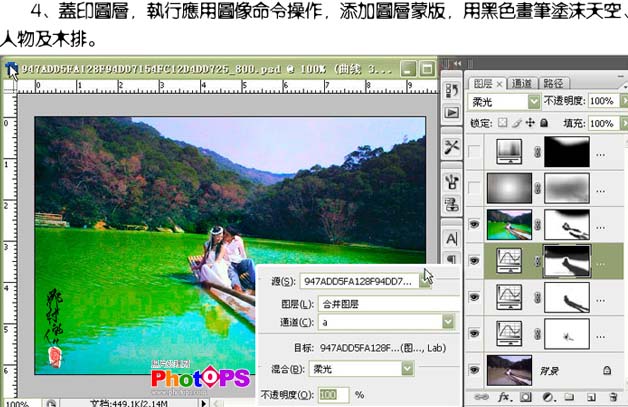
Task: Switch to the 通道 tab
Action: click(520, 83)
